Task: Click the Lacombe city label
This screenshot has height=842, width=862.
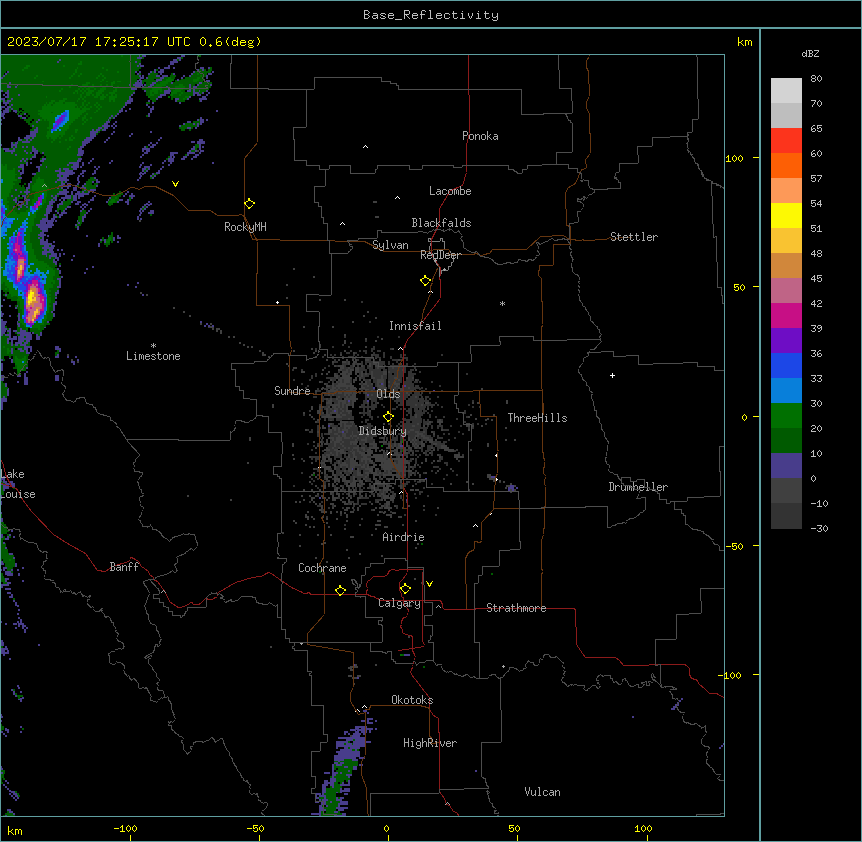Action: (x=450, y=191)
